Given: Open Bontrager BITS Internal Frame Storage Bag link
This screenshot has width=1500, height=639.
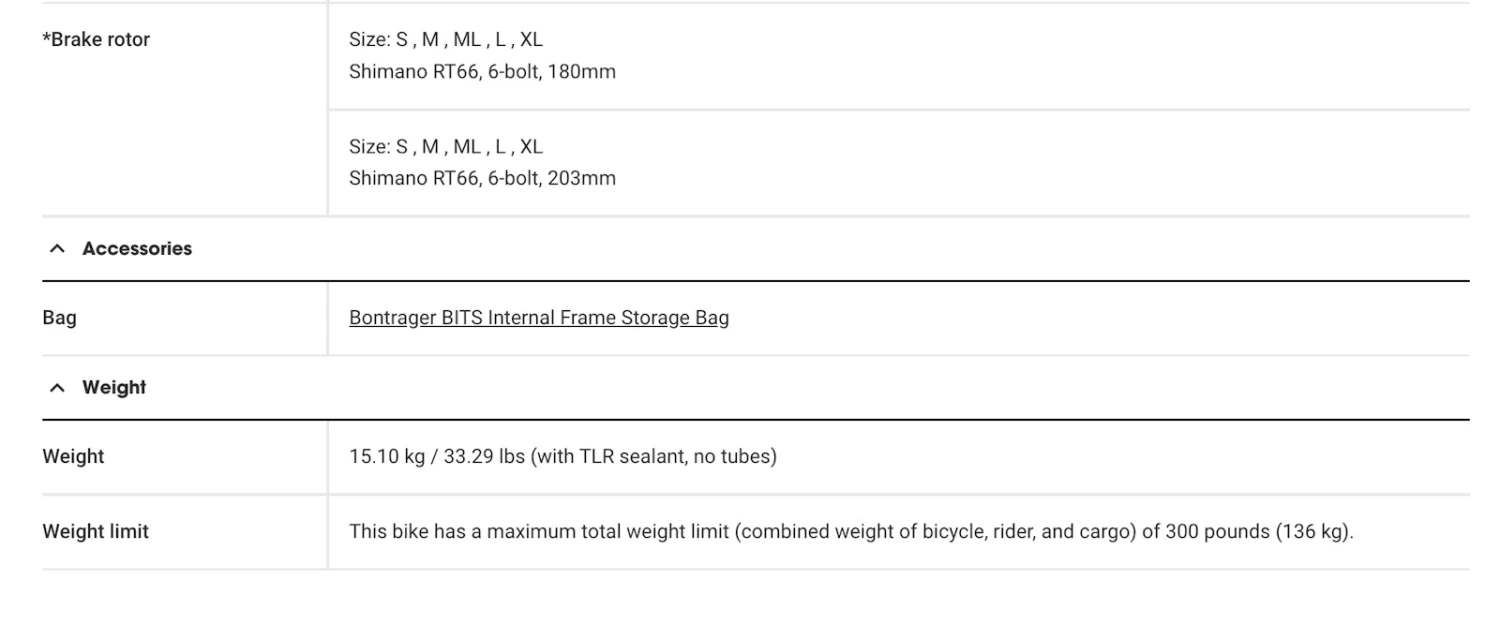Looking at the screenshot, I should click(538, 318).
